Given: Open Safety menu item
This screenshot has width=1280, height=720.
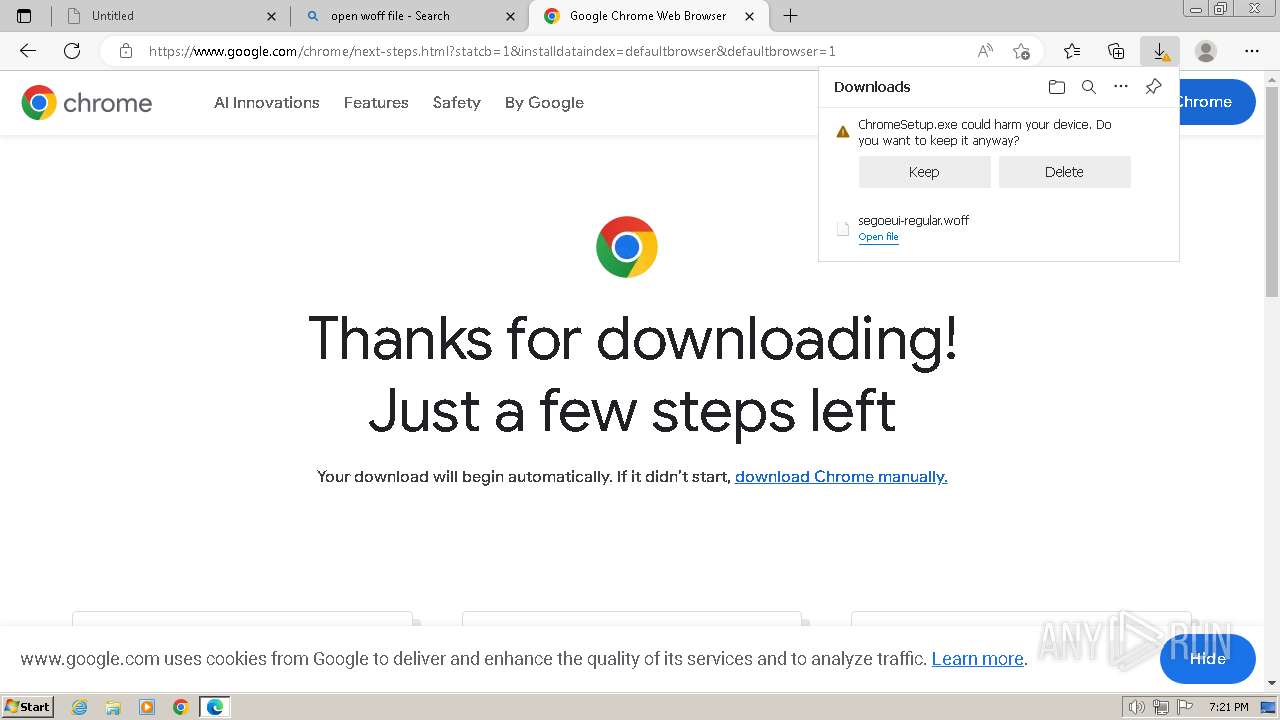Looking at the screenshot, I should 457,102.
